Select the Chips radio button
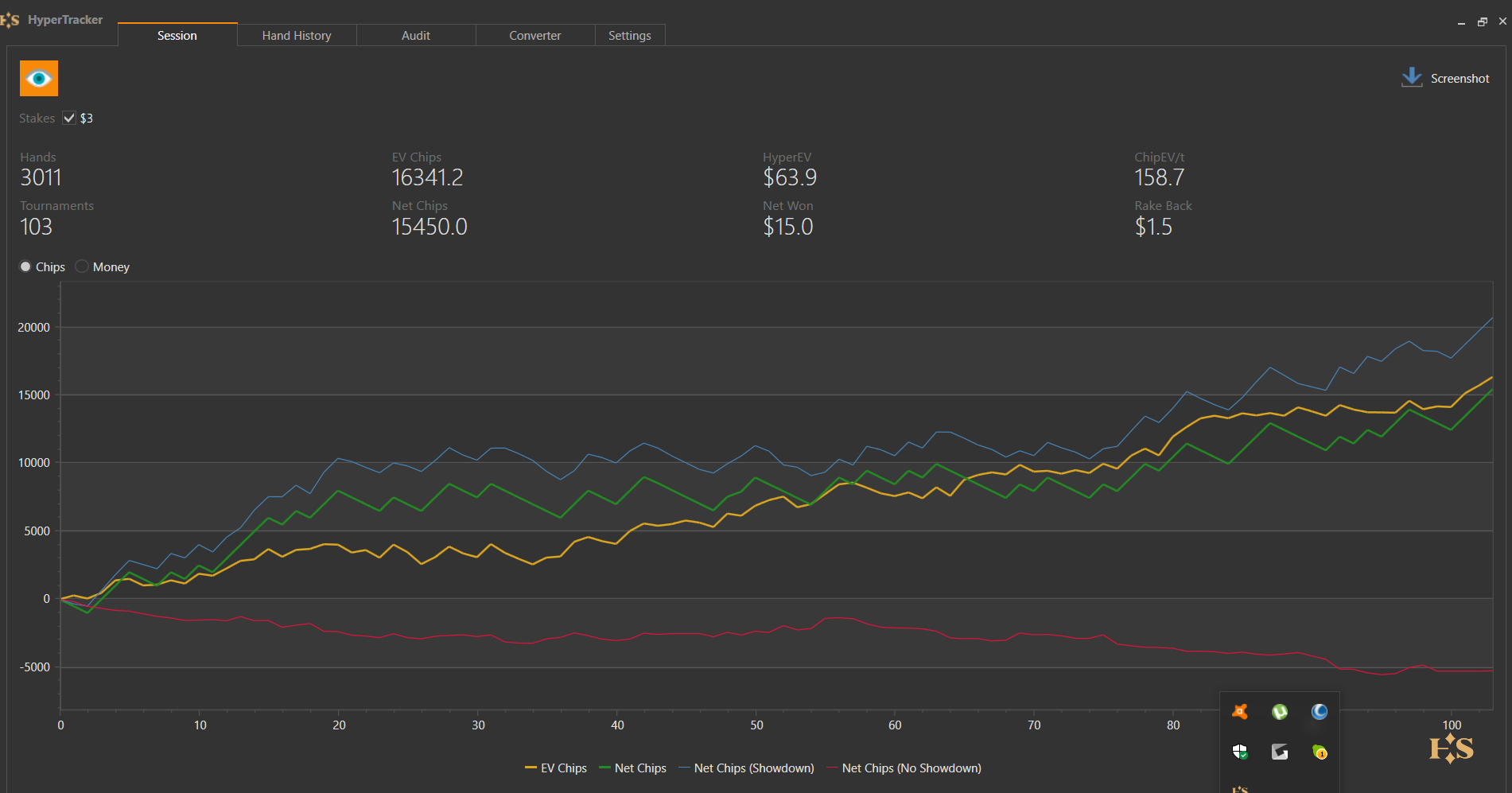This screenshot has width=1512, height=793. click(25, 266)
